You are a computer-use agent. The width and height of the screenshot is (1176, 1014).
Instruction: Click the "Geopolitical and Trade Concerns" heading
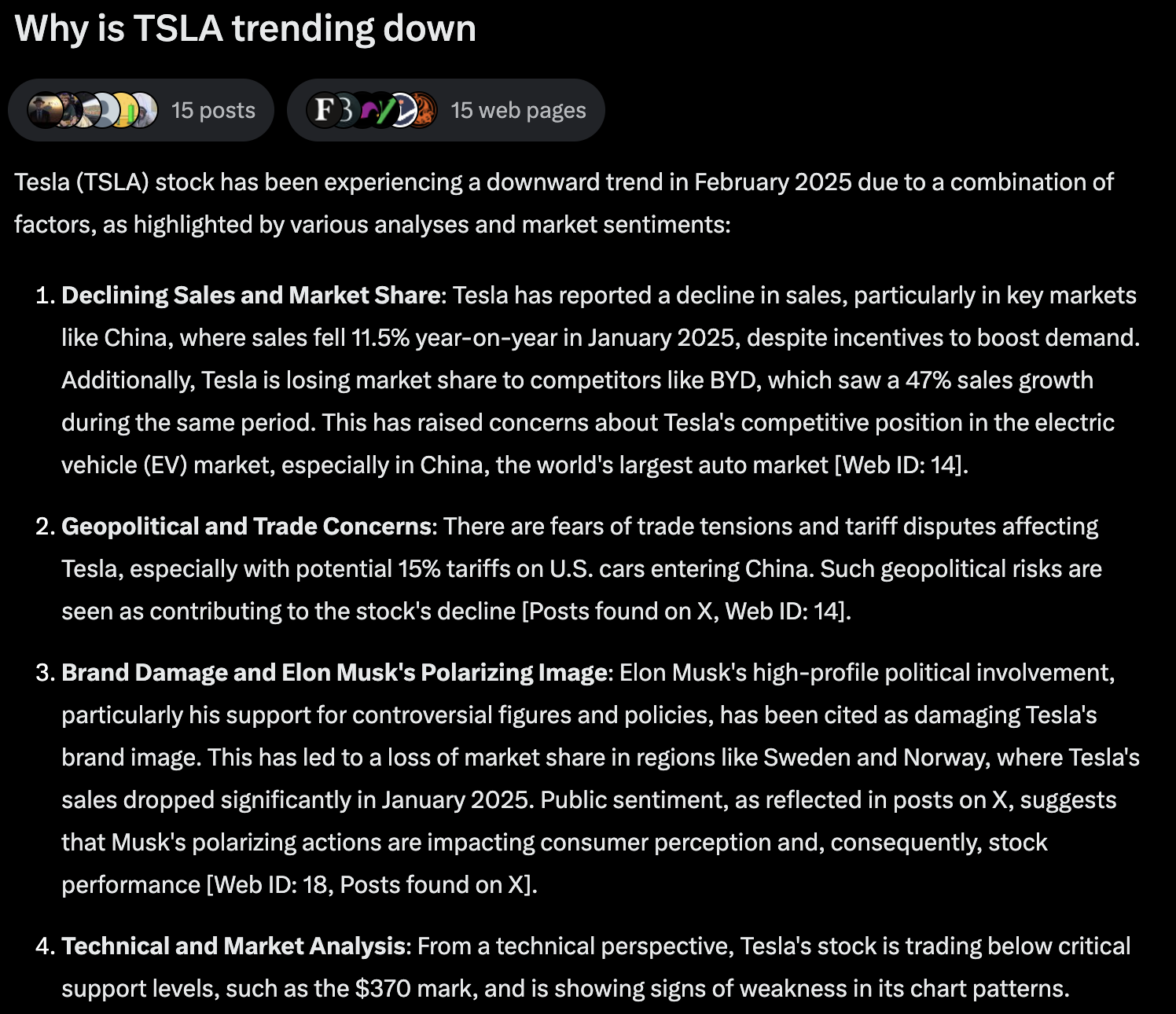(246, 527)
